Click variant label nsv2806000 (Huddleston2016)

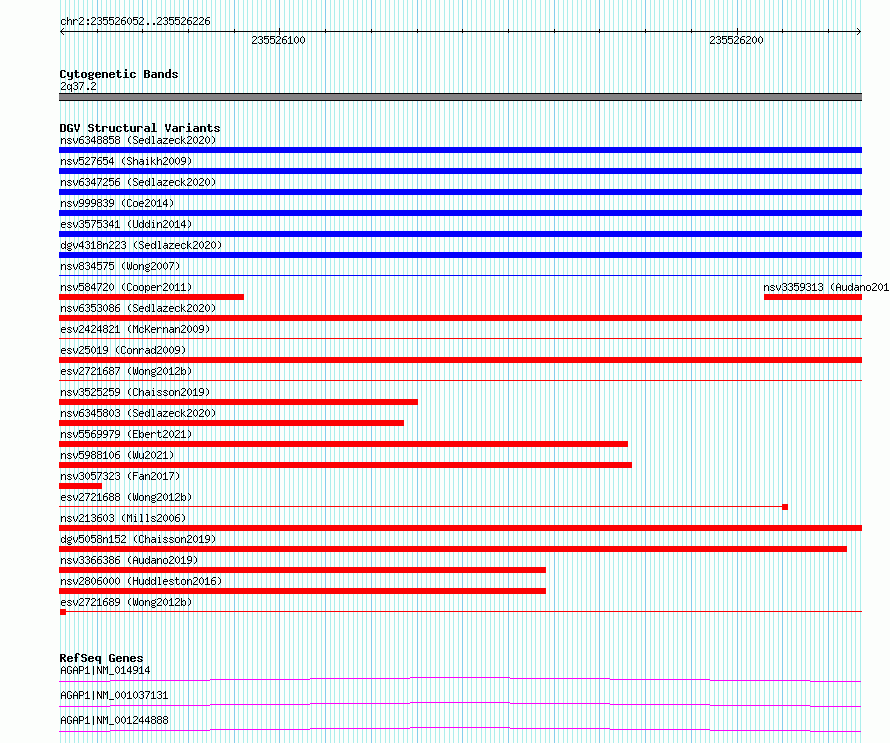141,581
